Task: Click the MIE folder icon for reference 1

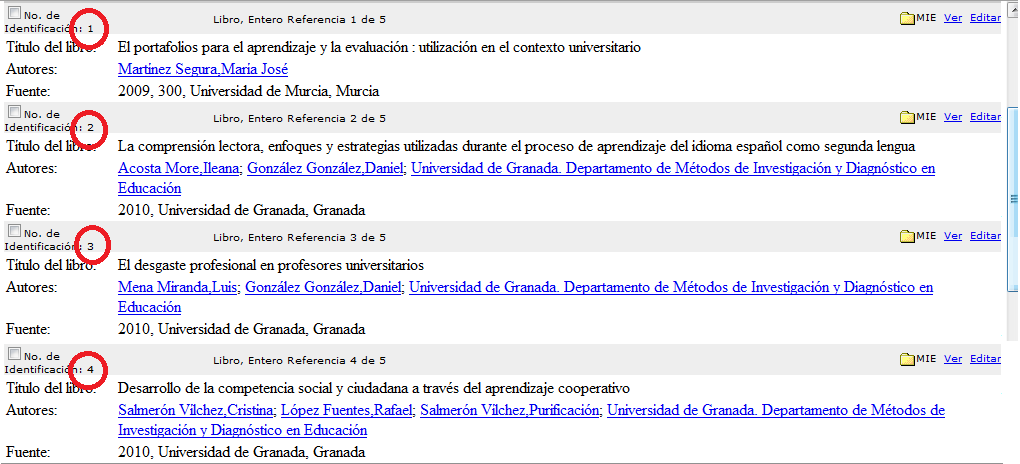Action: pyautogui.click(x=907, y=19)
